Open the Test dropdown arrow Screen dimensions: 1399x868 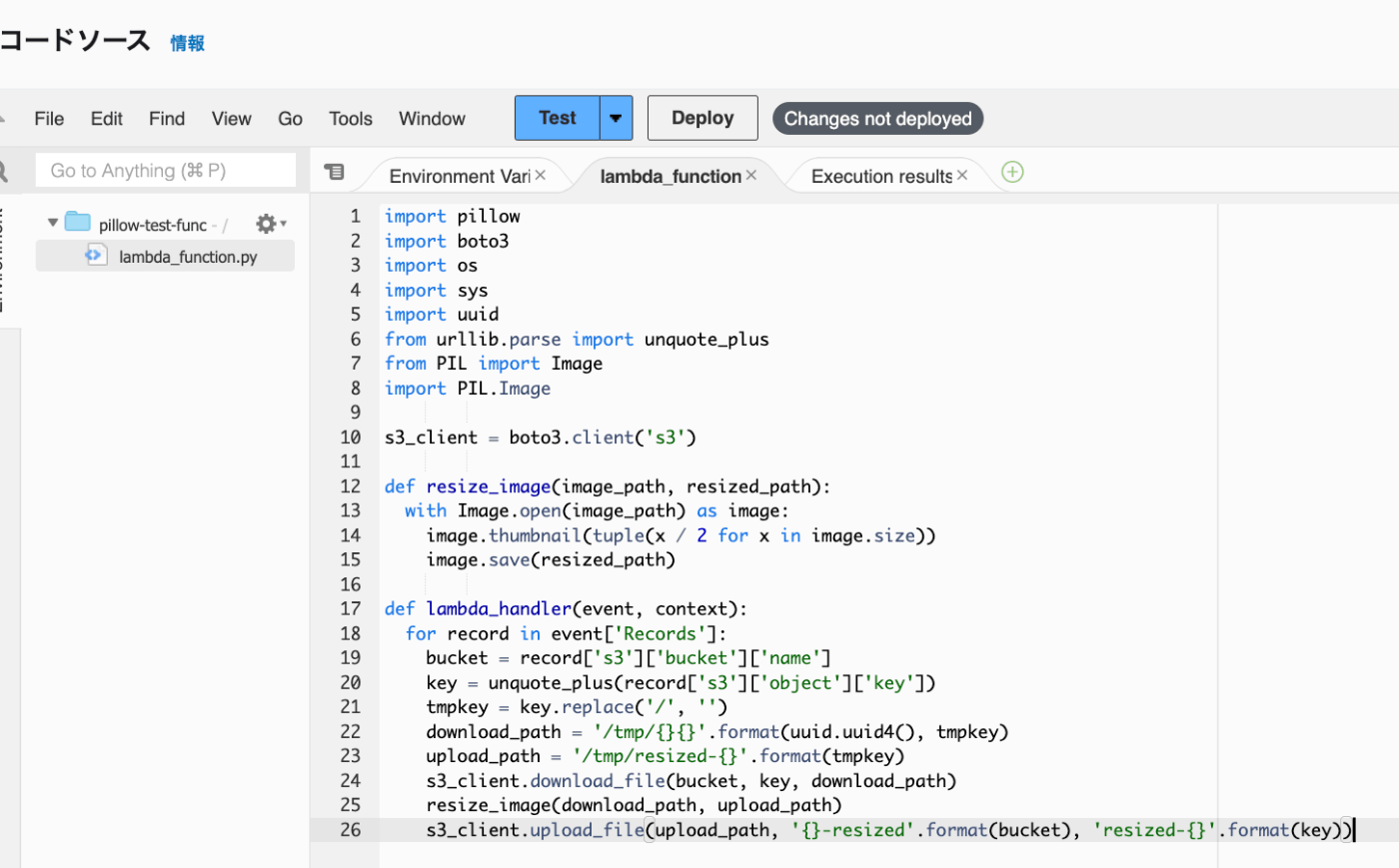point(617,118)
